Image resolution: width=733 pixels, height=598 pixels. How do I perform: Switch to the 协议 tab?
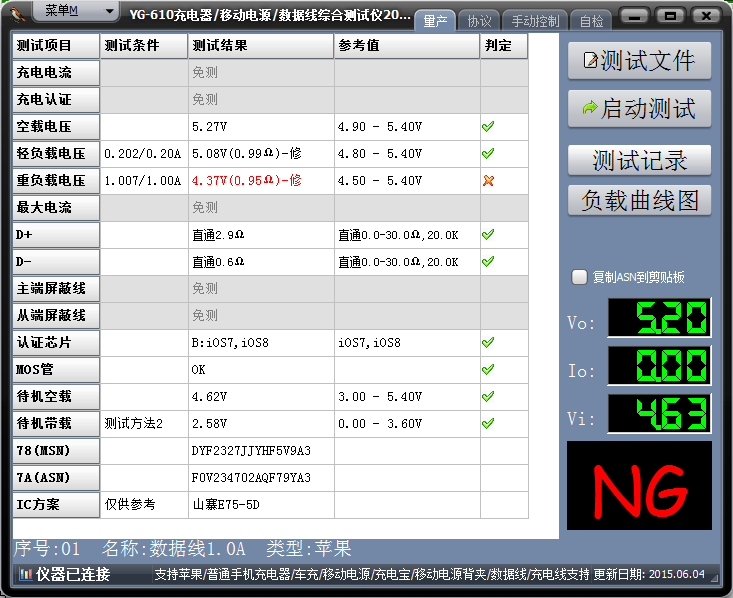pos(479,21)
